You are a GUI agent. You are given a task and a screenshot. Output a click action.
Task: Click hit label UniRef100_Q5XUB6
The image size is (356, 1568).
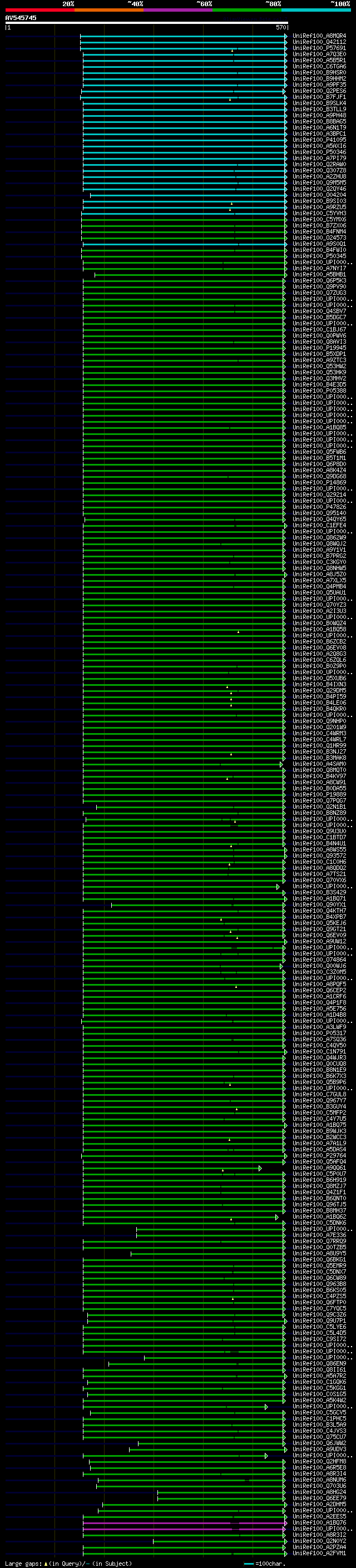tap(319, 679)
